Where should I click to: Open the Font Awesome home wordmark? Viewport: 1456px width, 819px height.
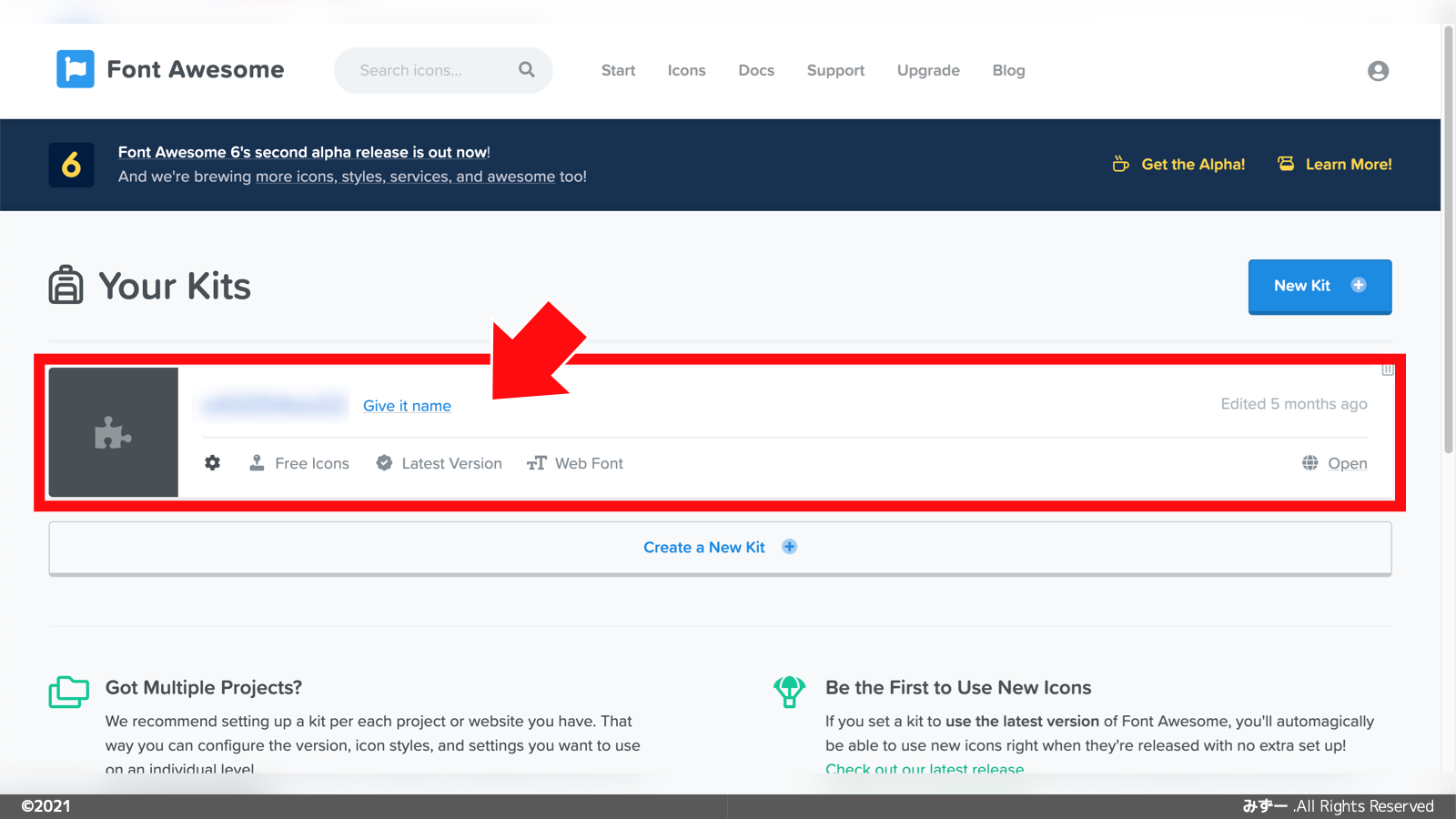coord(196,69)
